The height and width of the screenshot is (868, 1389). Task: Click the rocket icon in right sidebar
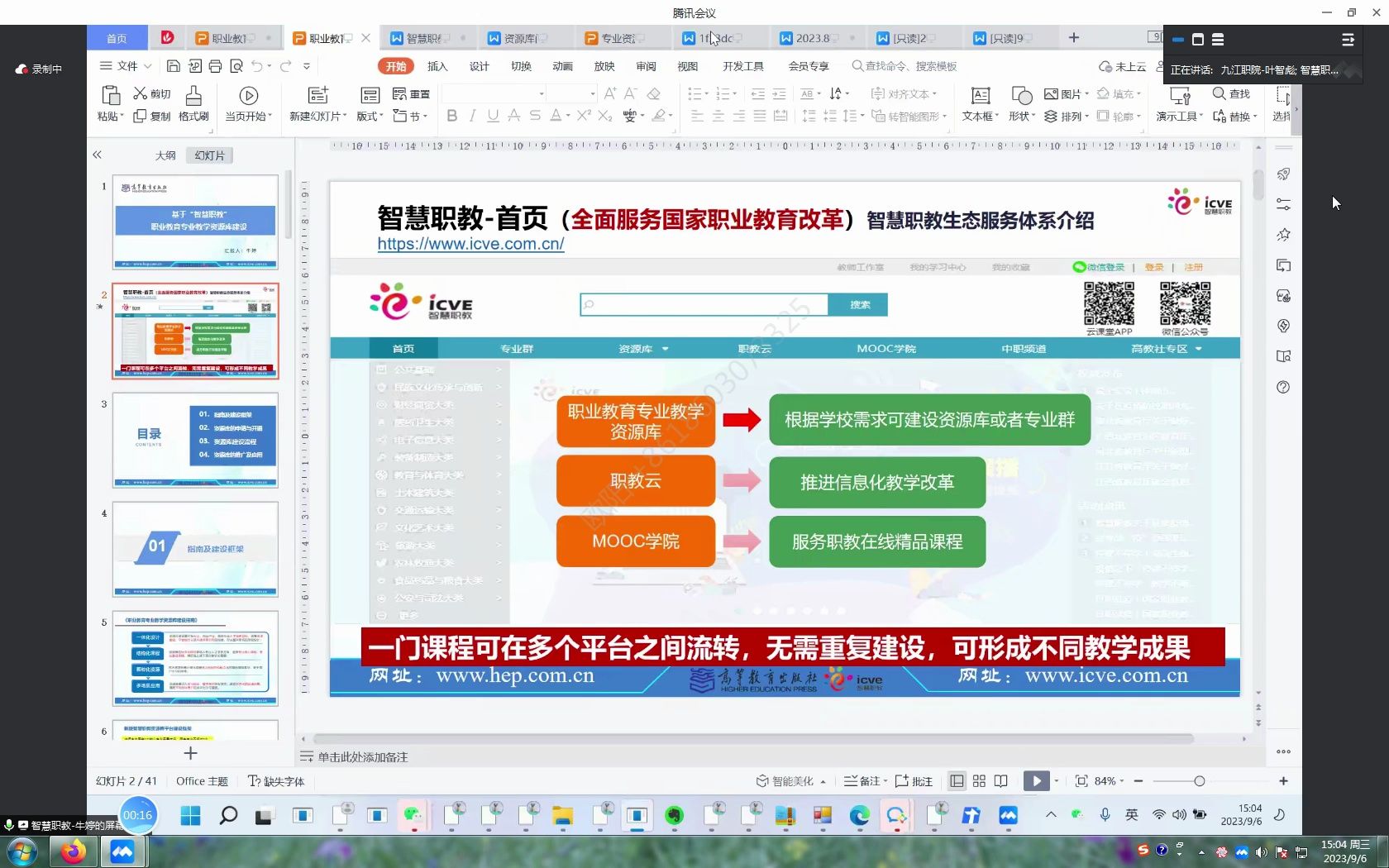point(1283,174)
